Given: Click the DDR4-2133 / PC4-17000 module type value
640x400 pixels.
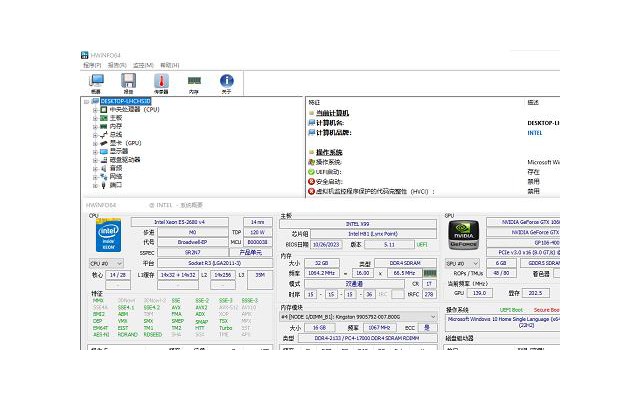Looking at the screenshot, I should click(x=367, y=338).
